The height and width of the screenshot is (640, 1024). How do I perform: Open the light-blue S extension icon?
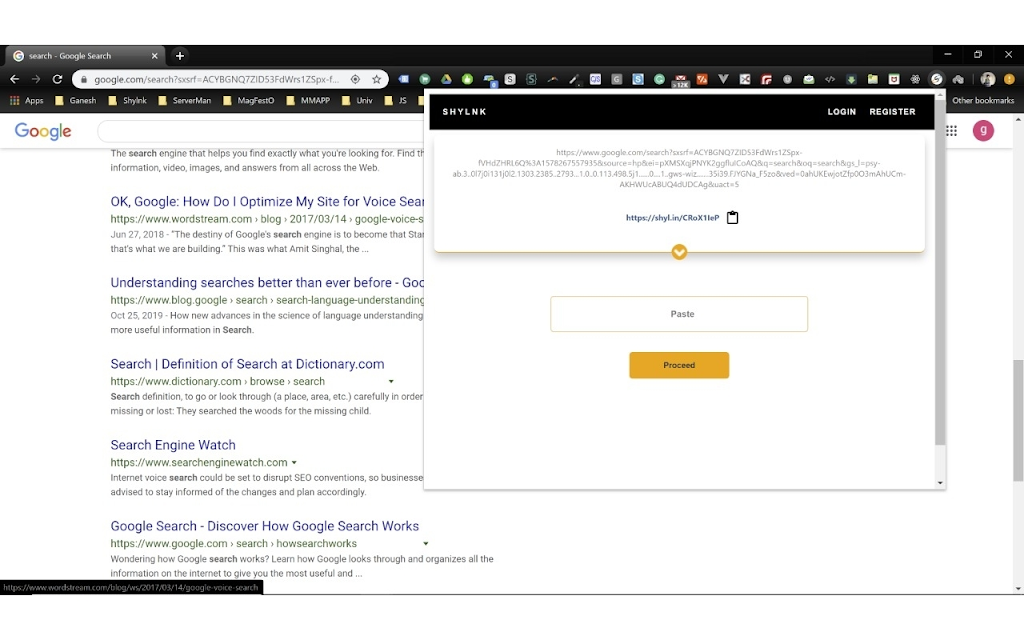(638, 79)
